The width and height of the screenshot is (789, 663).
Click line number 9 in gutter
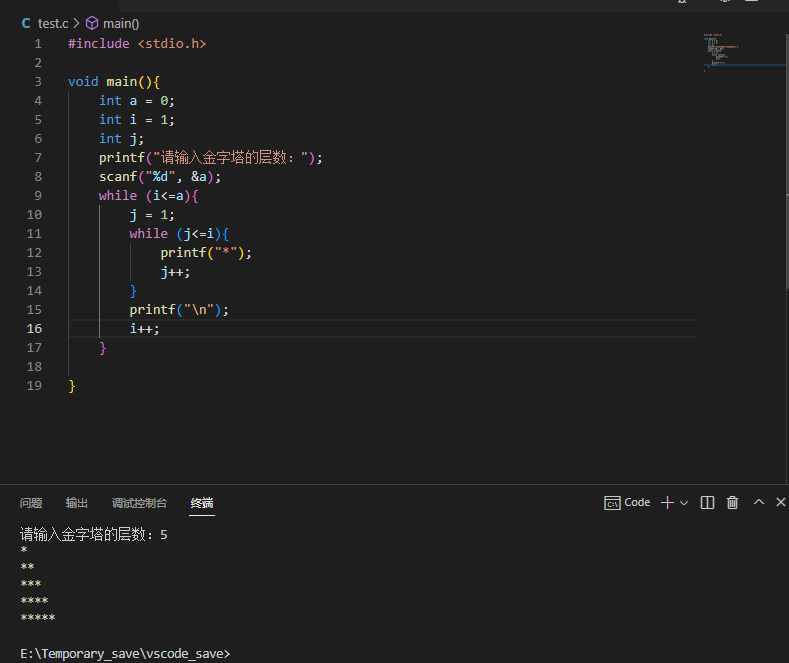tap(38, 196)
